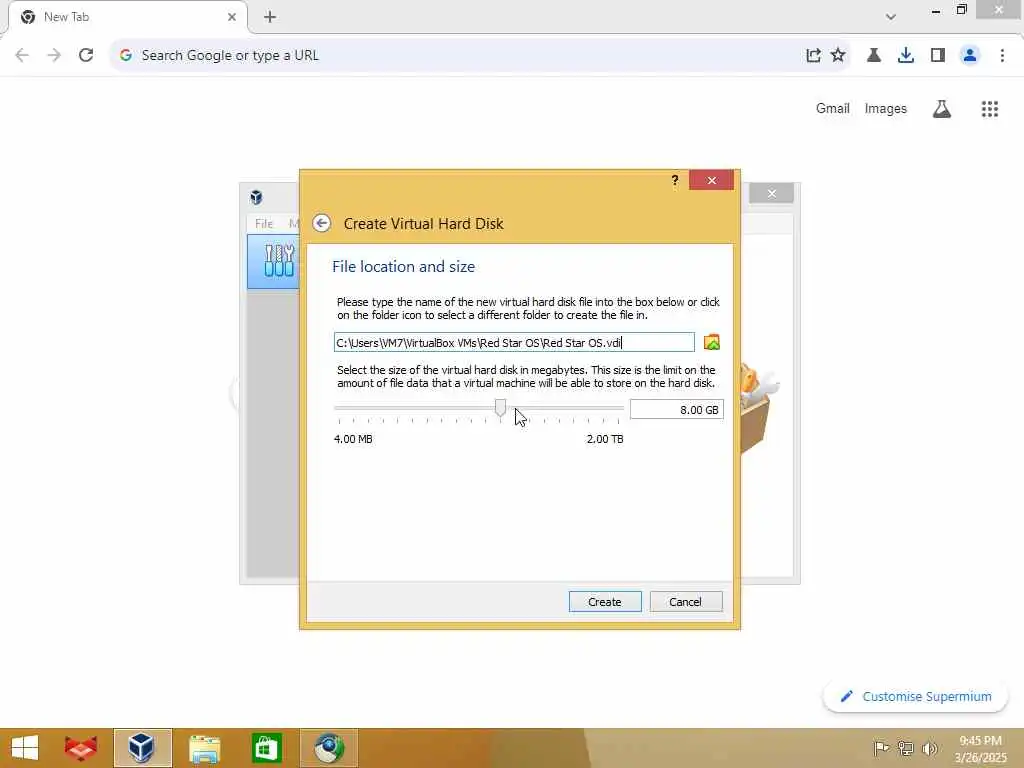The image size is (1024, 768).
Task: Open a new tab with plus button
Action: (x=270, y=17)
